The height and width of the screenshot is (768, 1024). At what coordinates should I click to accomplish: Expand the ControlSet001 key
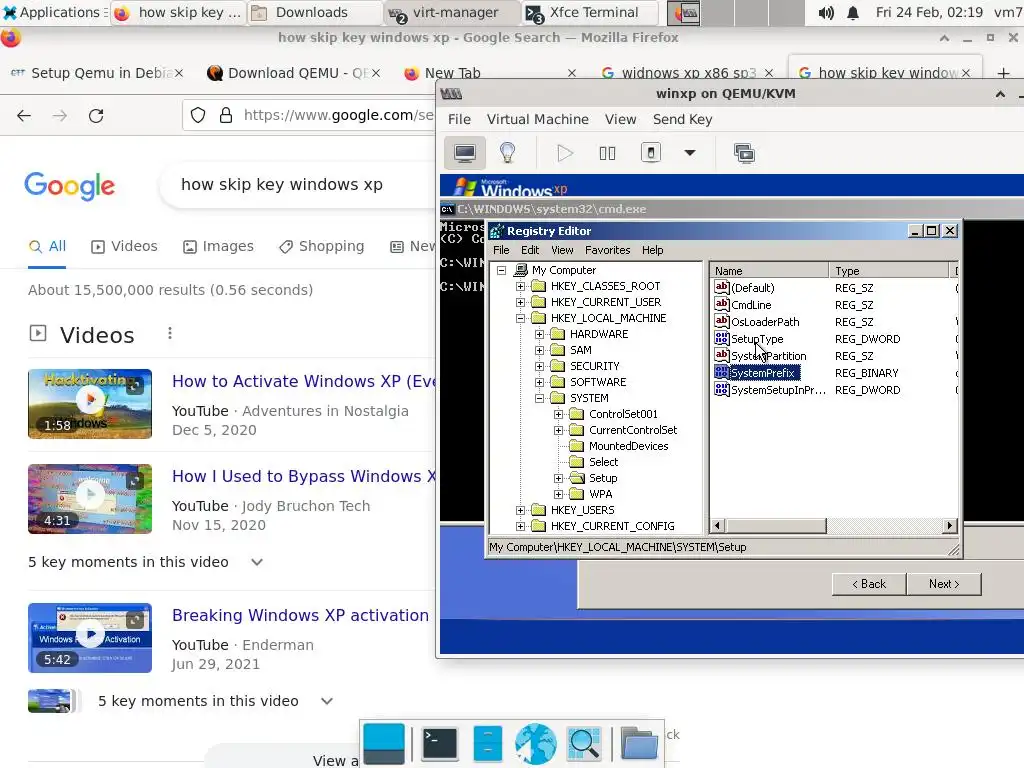[558, 414]
